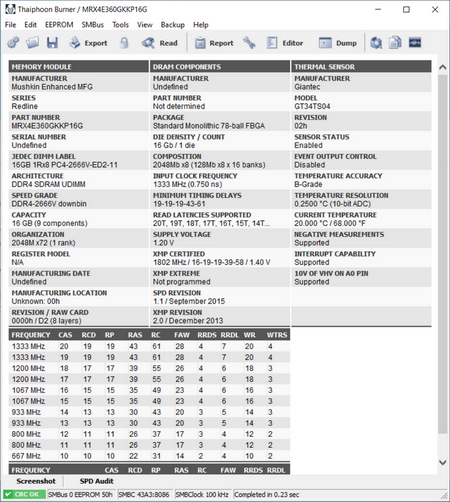Click the Dump toolbar button

pos(338,43)
